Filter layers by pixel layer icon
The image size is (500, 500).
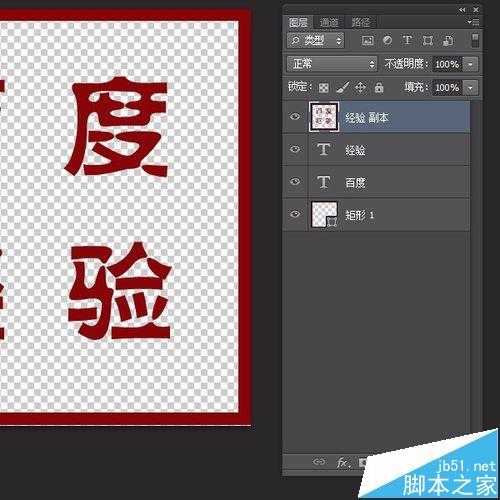(x=367, y=41)
